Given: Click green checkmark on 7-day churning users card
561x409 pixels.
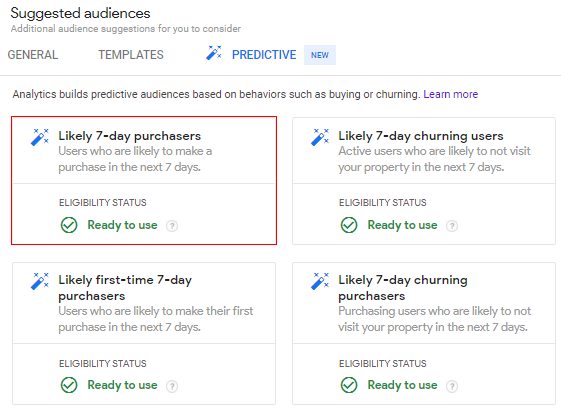Looking at the screenshot, I should coord(349,225).
